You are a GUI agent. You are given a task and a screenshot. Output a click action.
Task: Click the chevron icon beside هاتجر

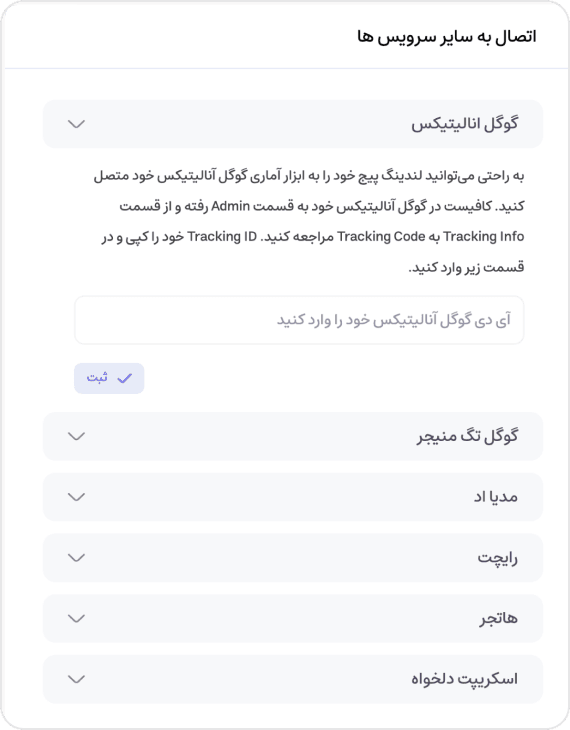pyautogui.click(x=76, y=618)
